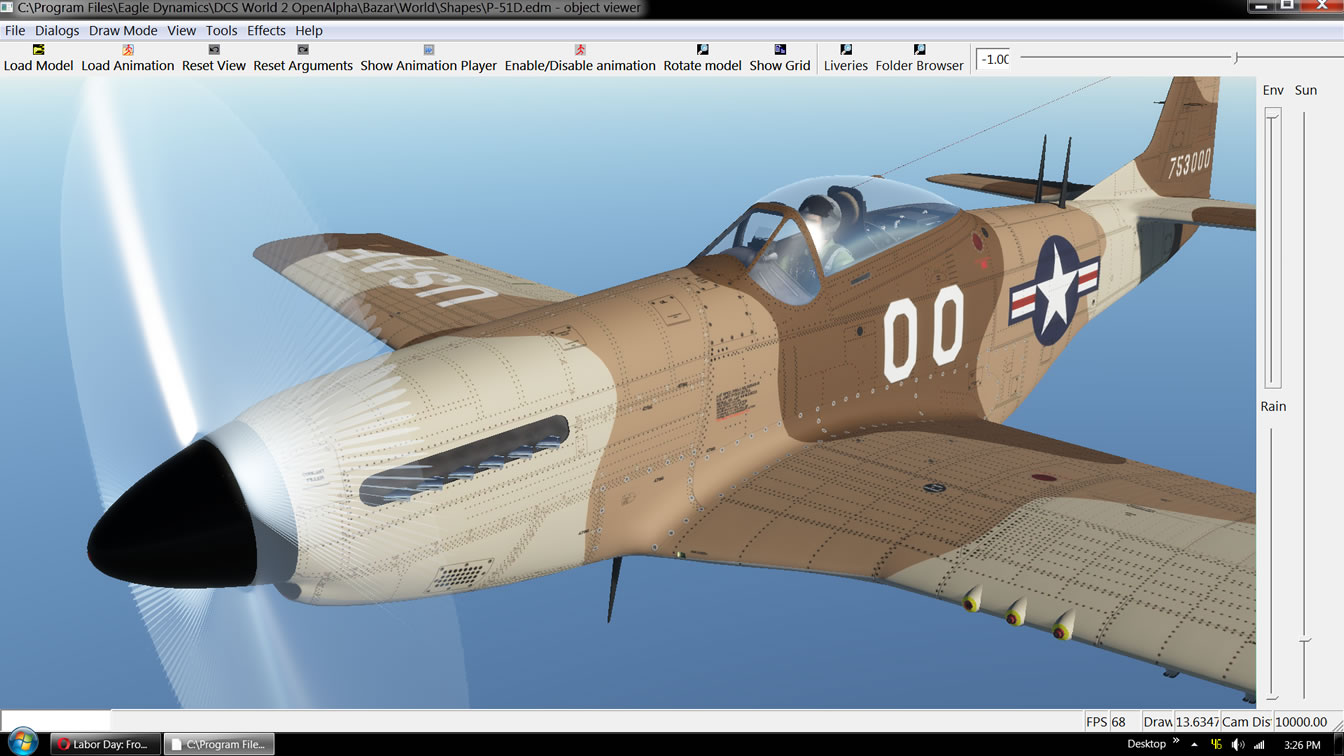Click the argument value field showing -1.00
1344x756 pixels.
[x=995, y=59]
